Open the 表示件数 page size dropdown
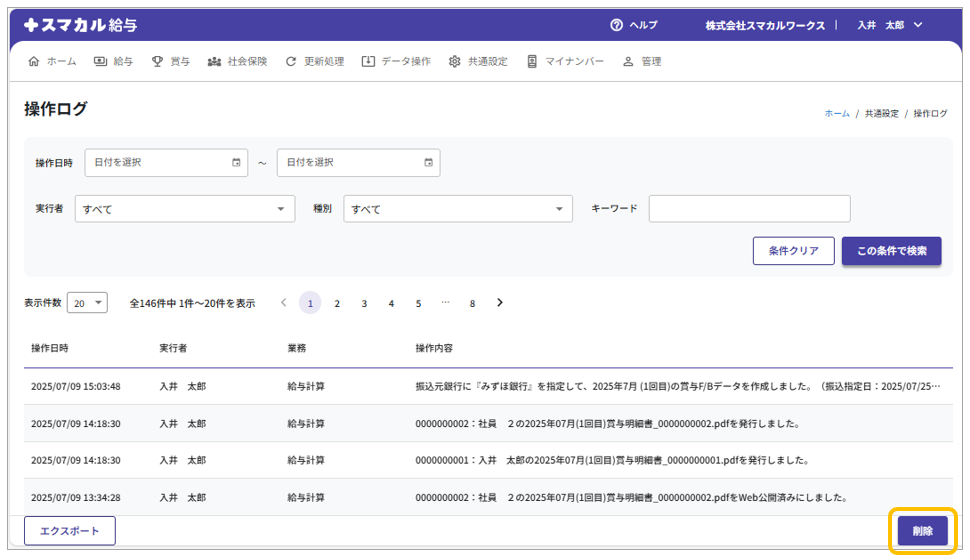Screen dimensions: 970x560 click(87, 304)
